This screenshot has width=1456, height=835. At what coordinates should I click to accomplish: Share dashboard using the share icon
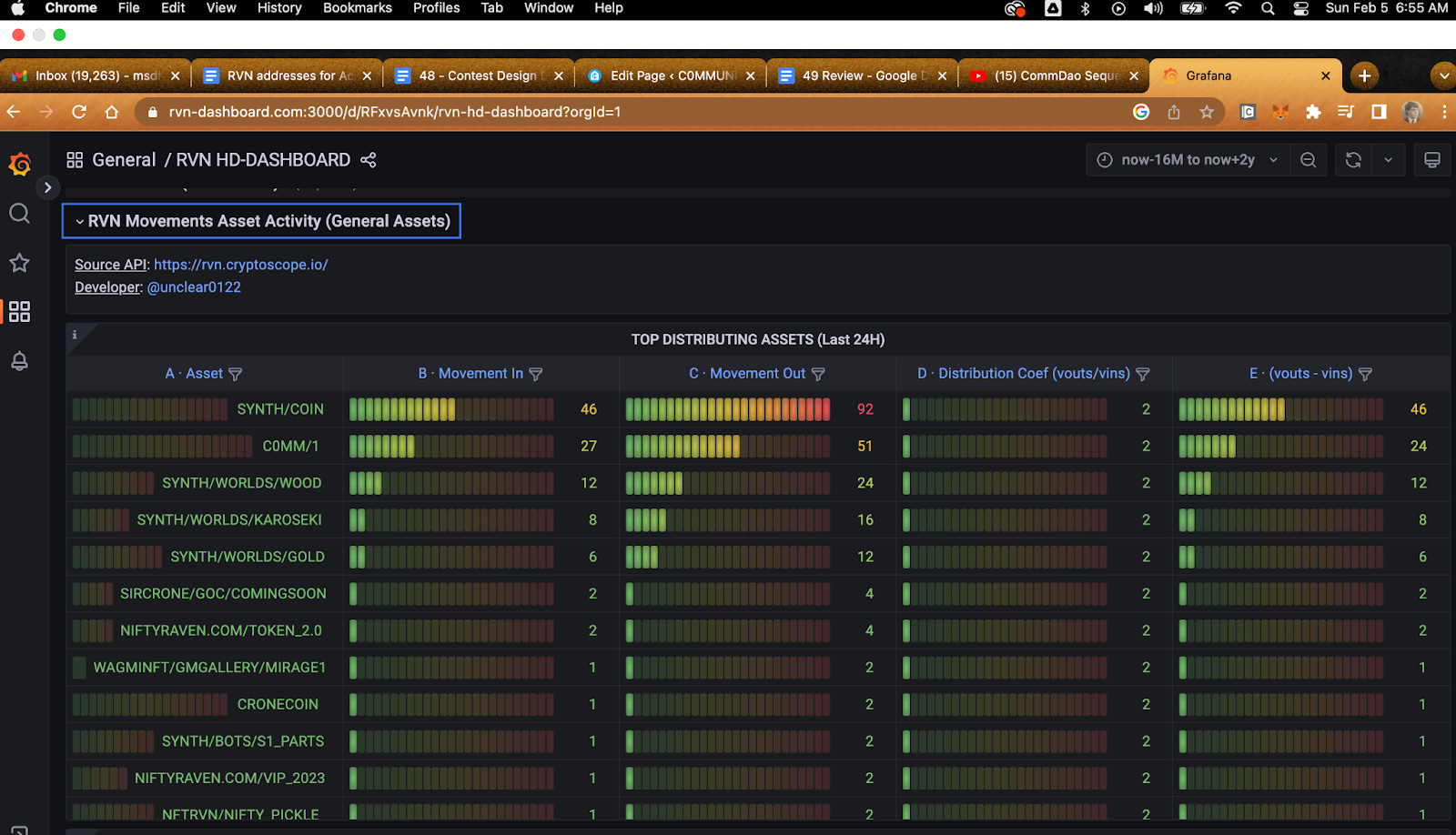click(x=369, y=160)
